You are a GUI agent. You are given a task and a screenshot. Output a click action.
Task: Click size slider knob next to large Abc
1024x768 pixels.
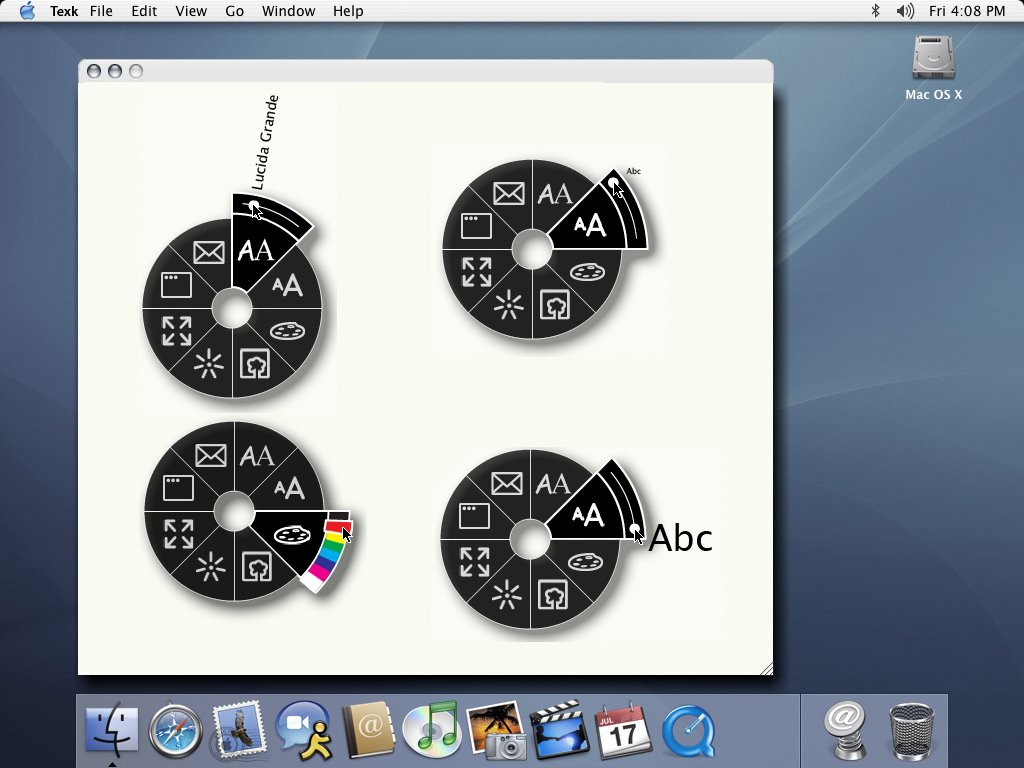[635, 528]
